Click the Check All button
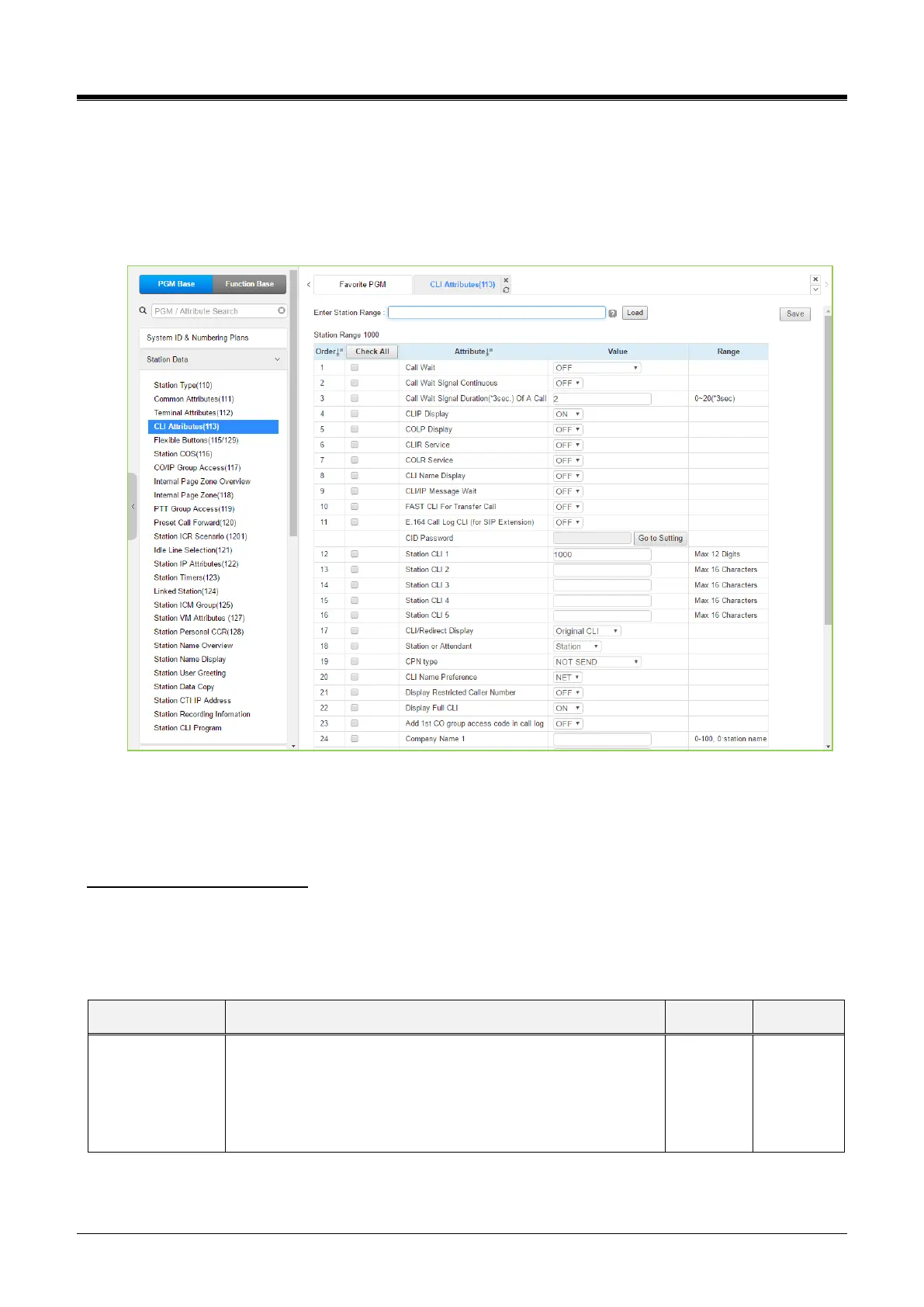Image resolution: width=924 pixels, height=1307 pixels. tap(372, 352)
